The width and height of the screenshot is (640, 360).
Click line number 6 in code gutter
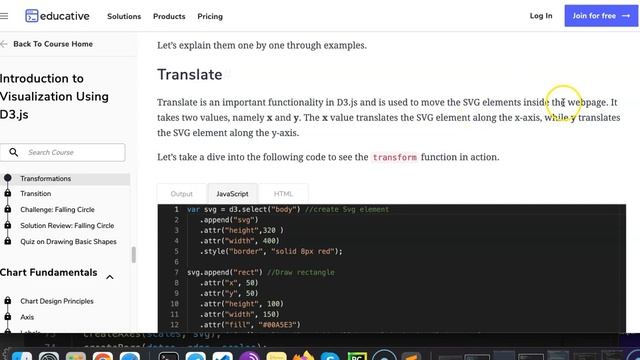(x=176, y=262)
